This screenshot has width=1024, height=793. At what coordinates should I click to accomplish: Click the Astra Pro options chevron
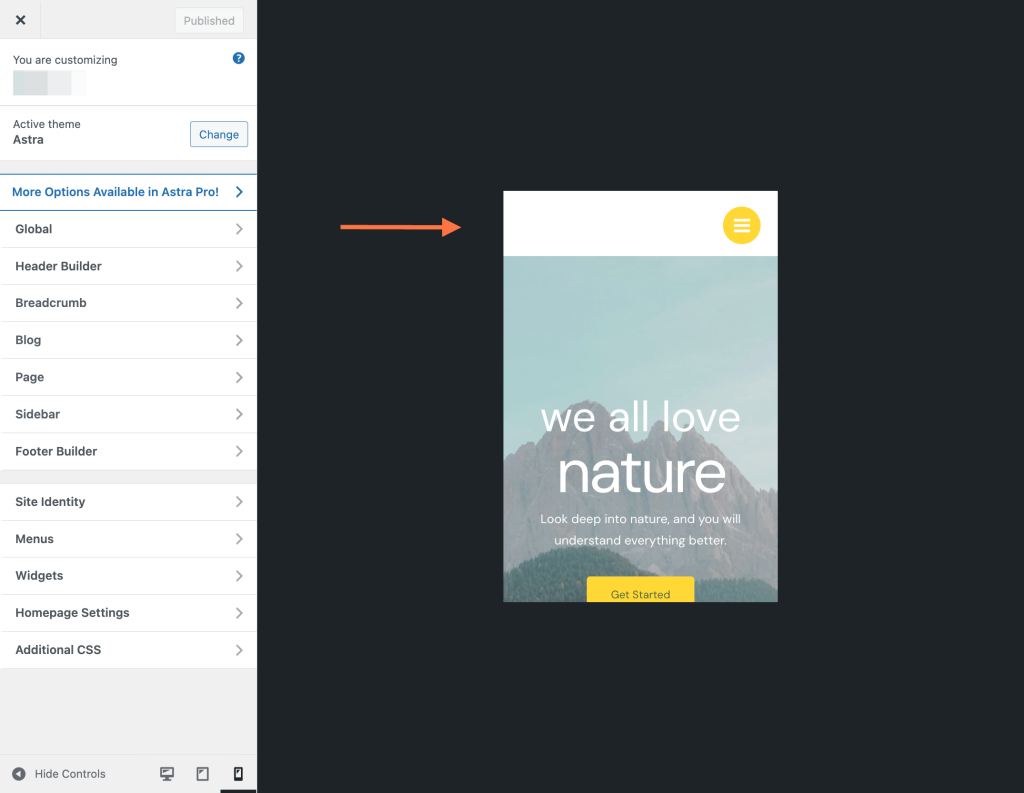[239, 192]
